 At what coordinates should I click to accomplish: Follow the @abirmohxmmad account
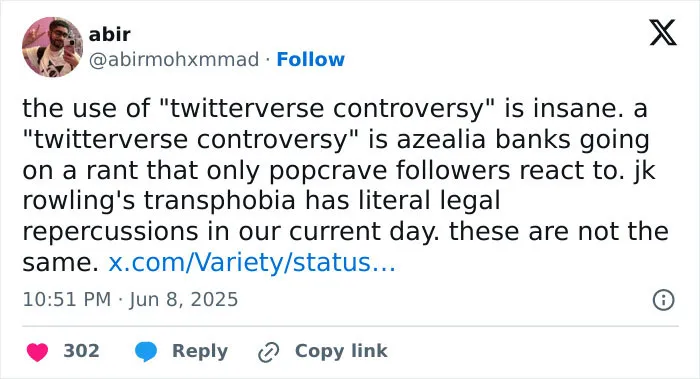pyautogui.click(x=310, y=59)
